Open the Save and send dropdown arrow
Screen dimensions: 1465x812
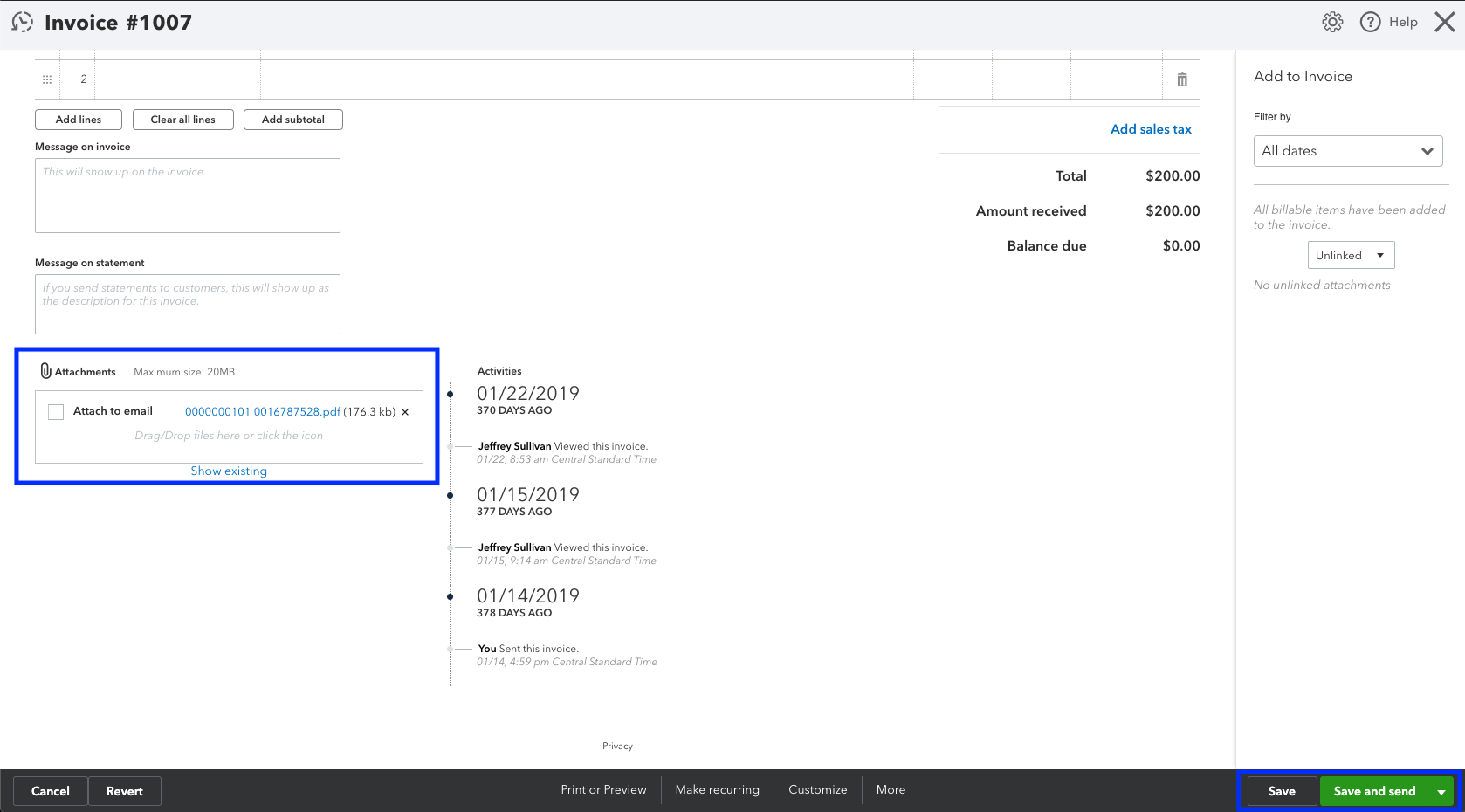pyautogui.click(x=1441, y=792)
